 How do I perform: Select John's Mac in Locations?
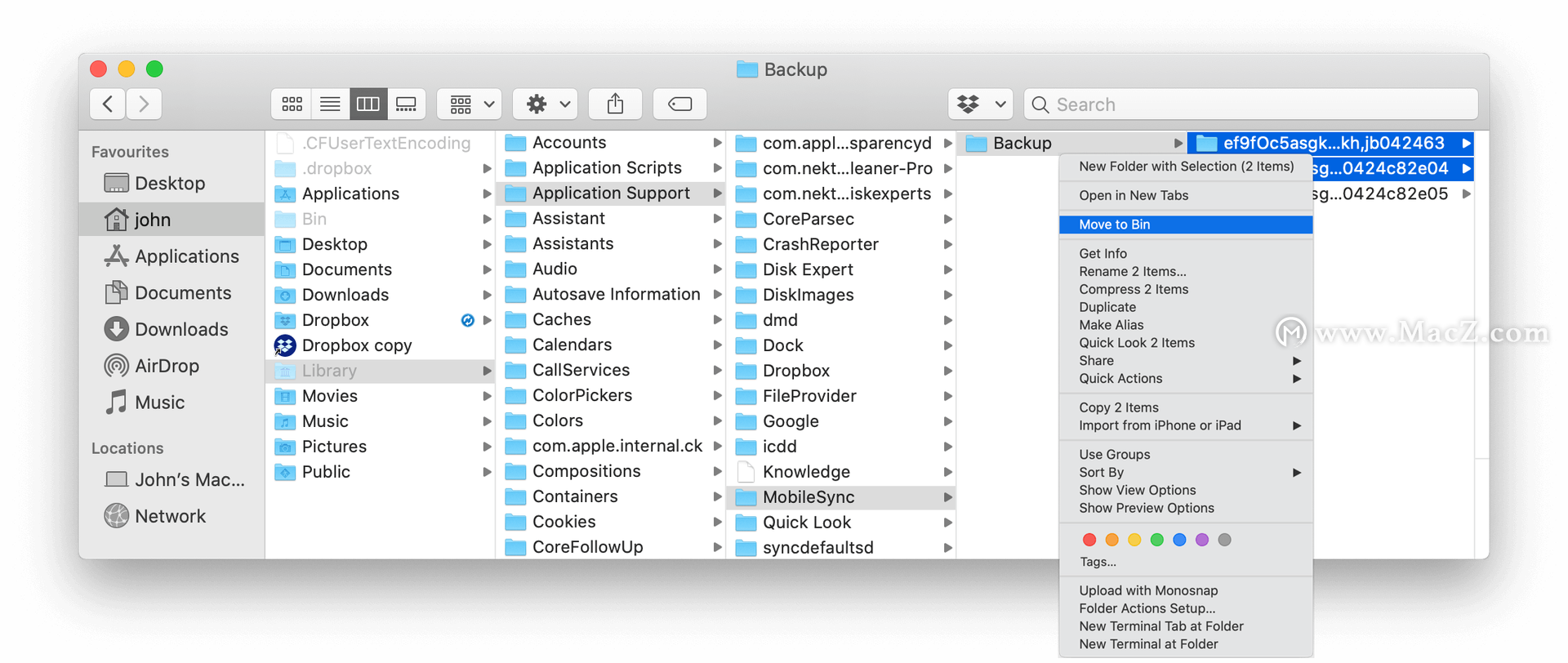[x=171, y=479]
